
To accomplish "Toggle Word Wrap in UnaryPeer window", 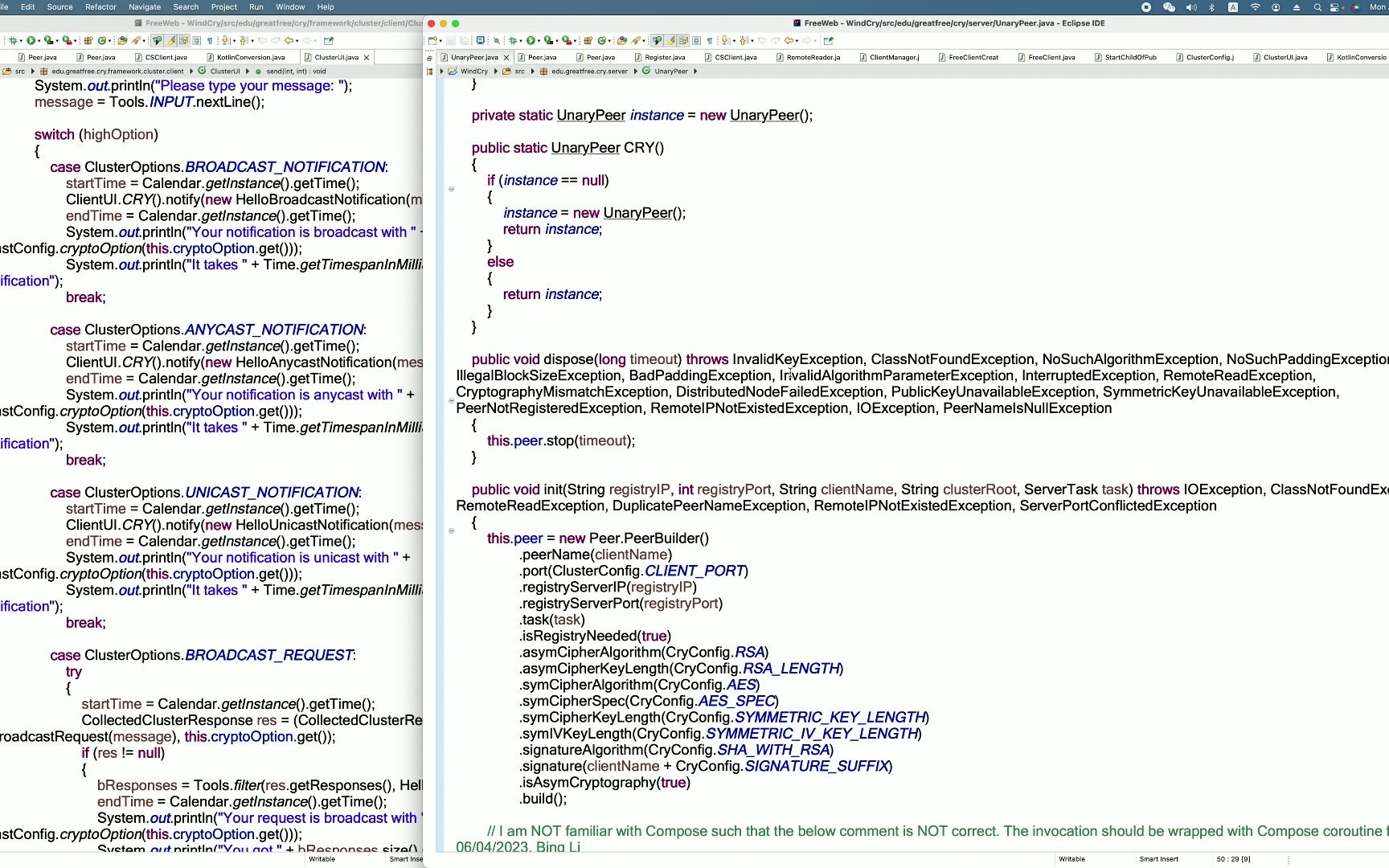I will pyautogui.click(x=683, y=40).
